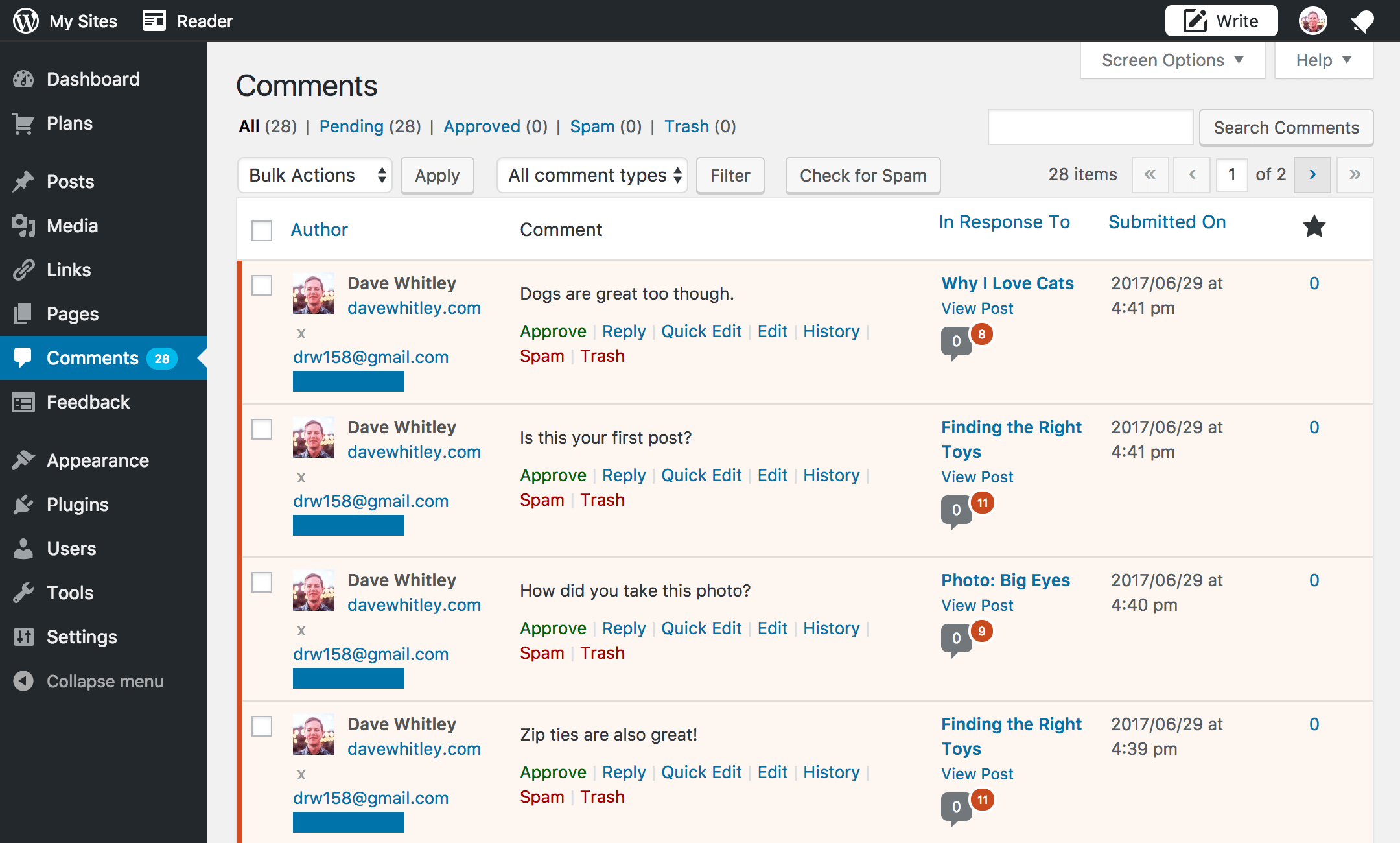Image resolution: width=1400 pixels, height=843 pixels.
Task: Click the Check for Spam button
Action: pyautogui.click(x=863, y=175)
